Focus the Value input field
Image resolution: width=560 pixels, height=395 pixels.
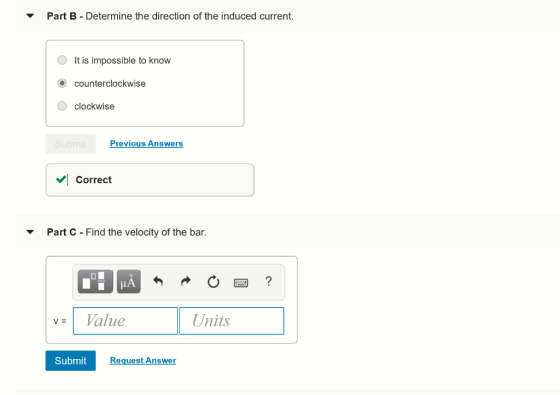pyautogui.click(x=125, y=321)
